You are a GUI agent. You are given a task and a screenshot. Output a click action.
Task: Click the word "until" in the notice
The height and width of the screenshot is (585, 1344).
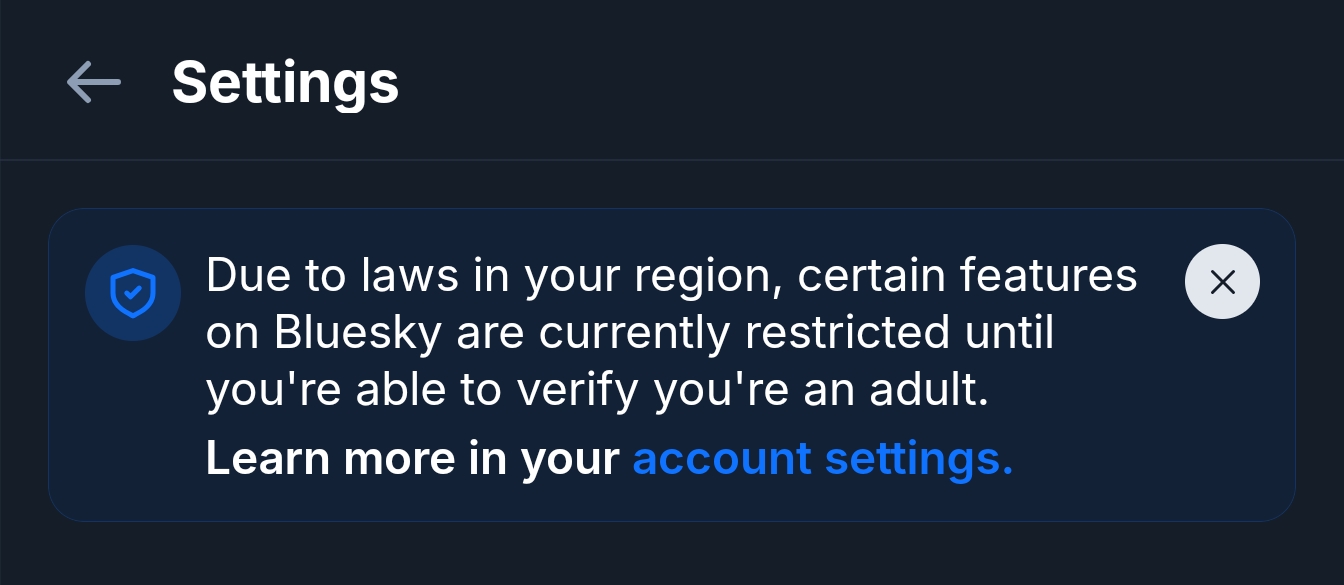1008,333
